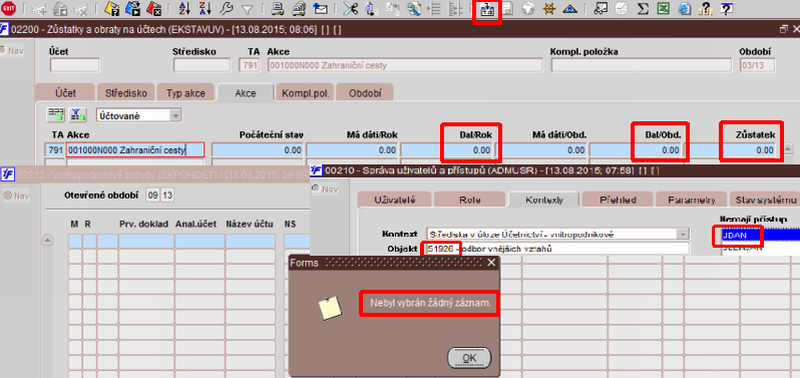
Task: Select JDAN in the Nemají přístup list
Action: 760,235
